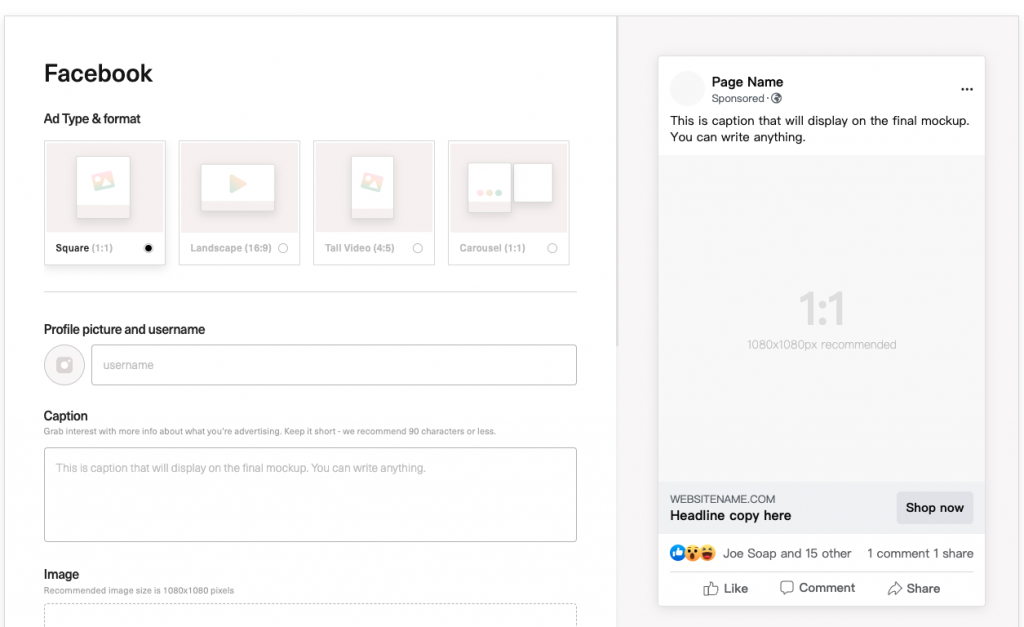Click the camera icon to upload profile picture

click(x=64, y=364)
